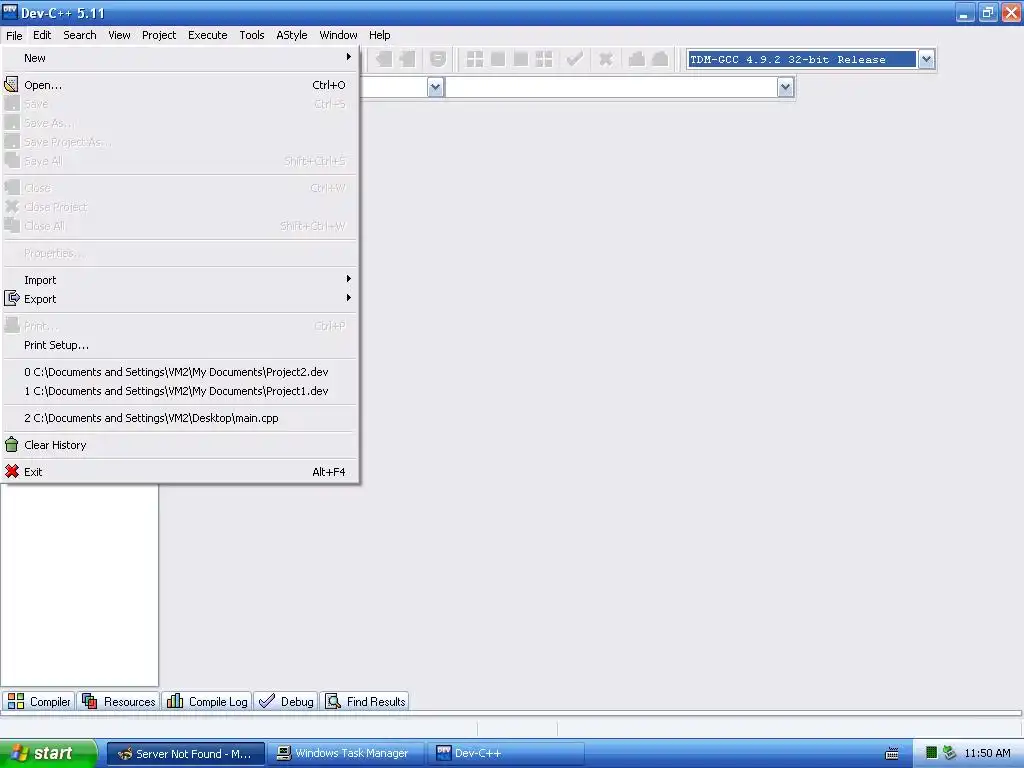Switch to Server Not Found taskbar window

tap(185, 754)
